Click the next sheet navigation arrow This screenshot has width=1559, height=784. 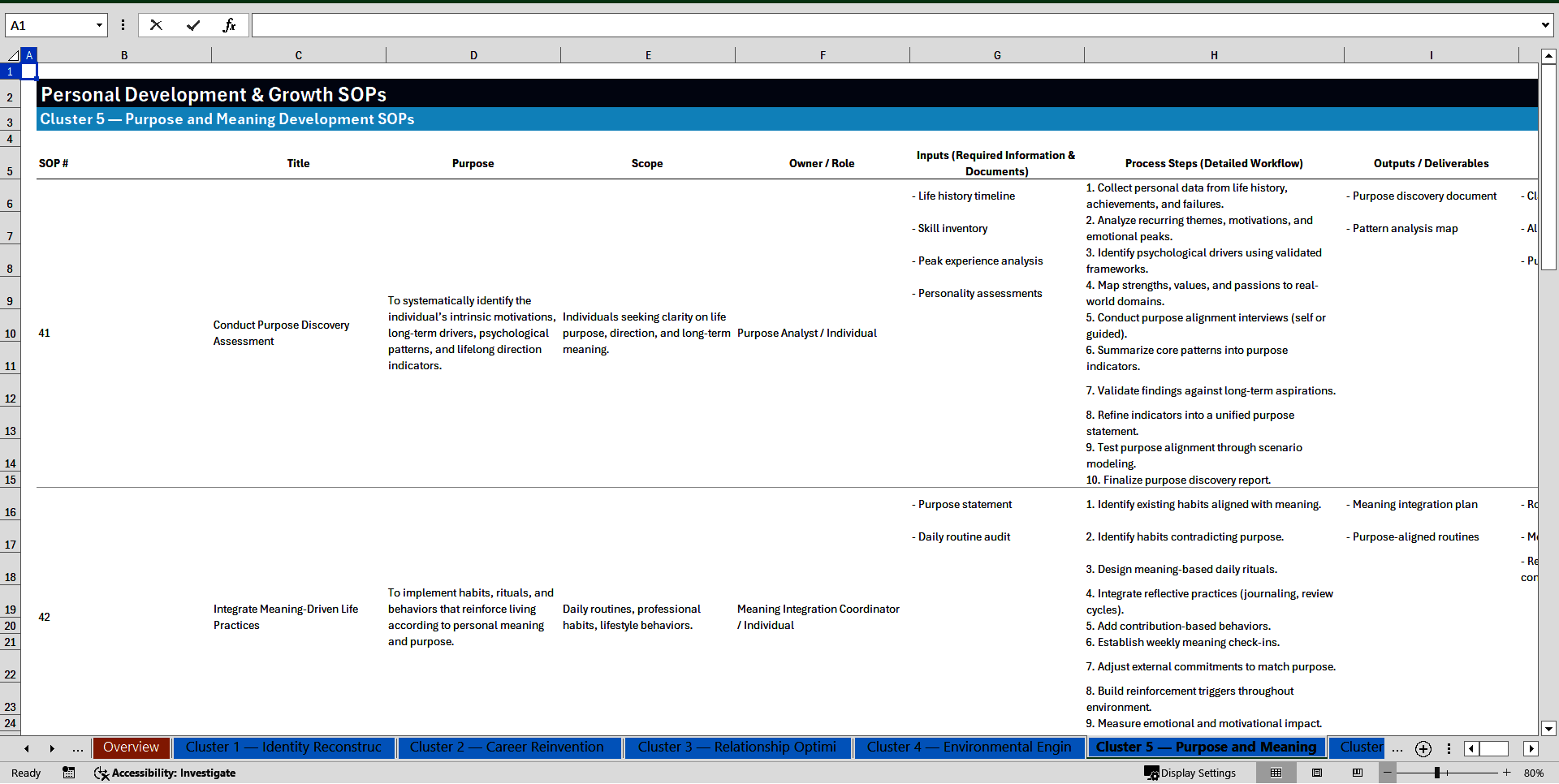click(52, 748)
